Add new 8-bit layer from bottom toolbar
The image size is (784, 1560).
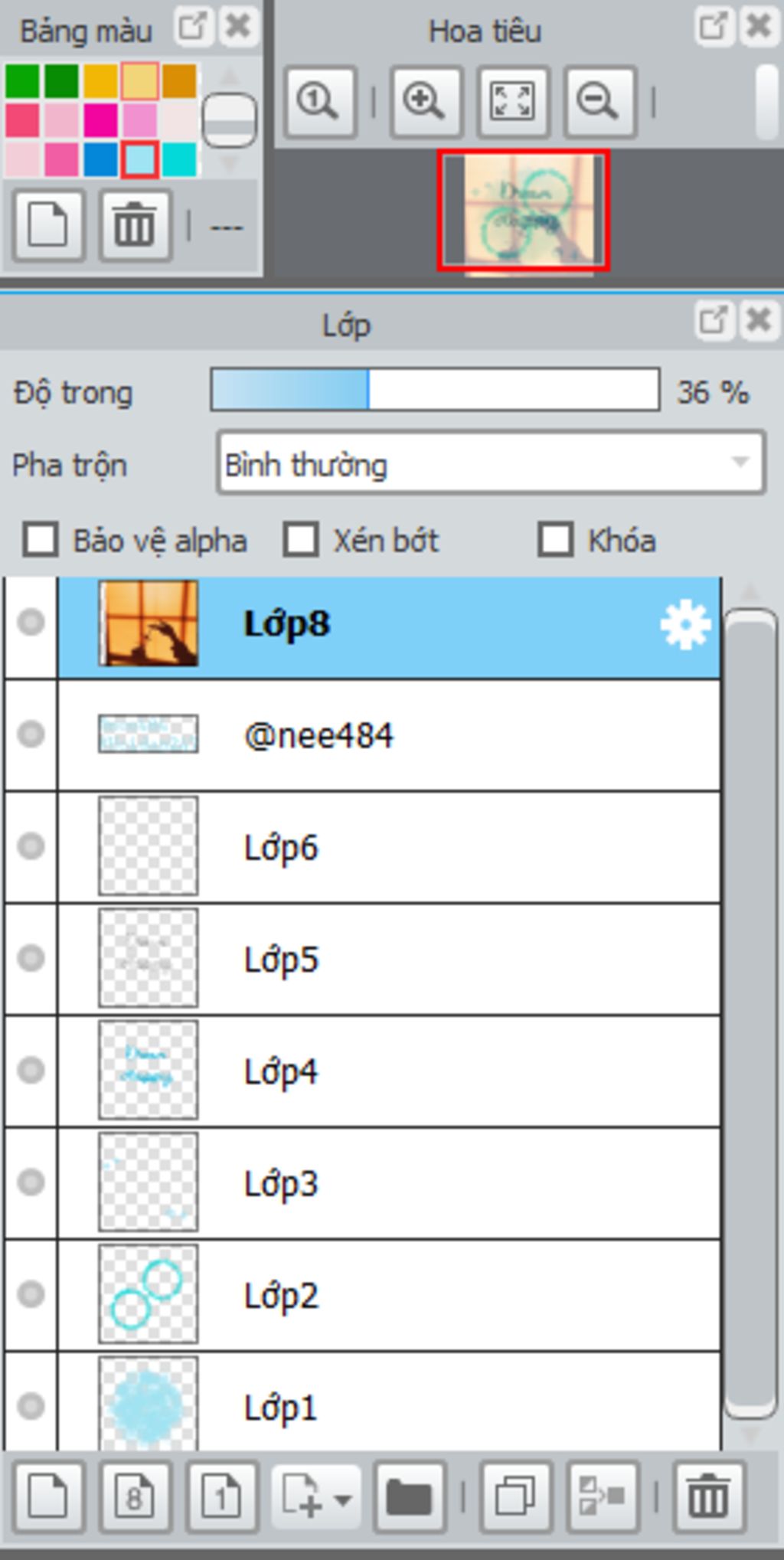pos(136,1497)
